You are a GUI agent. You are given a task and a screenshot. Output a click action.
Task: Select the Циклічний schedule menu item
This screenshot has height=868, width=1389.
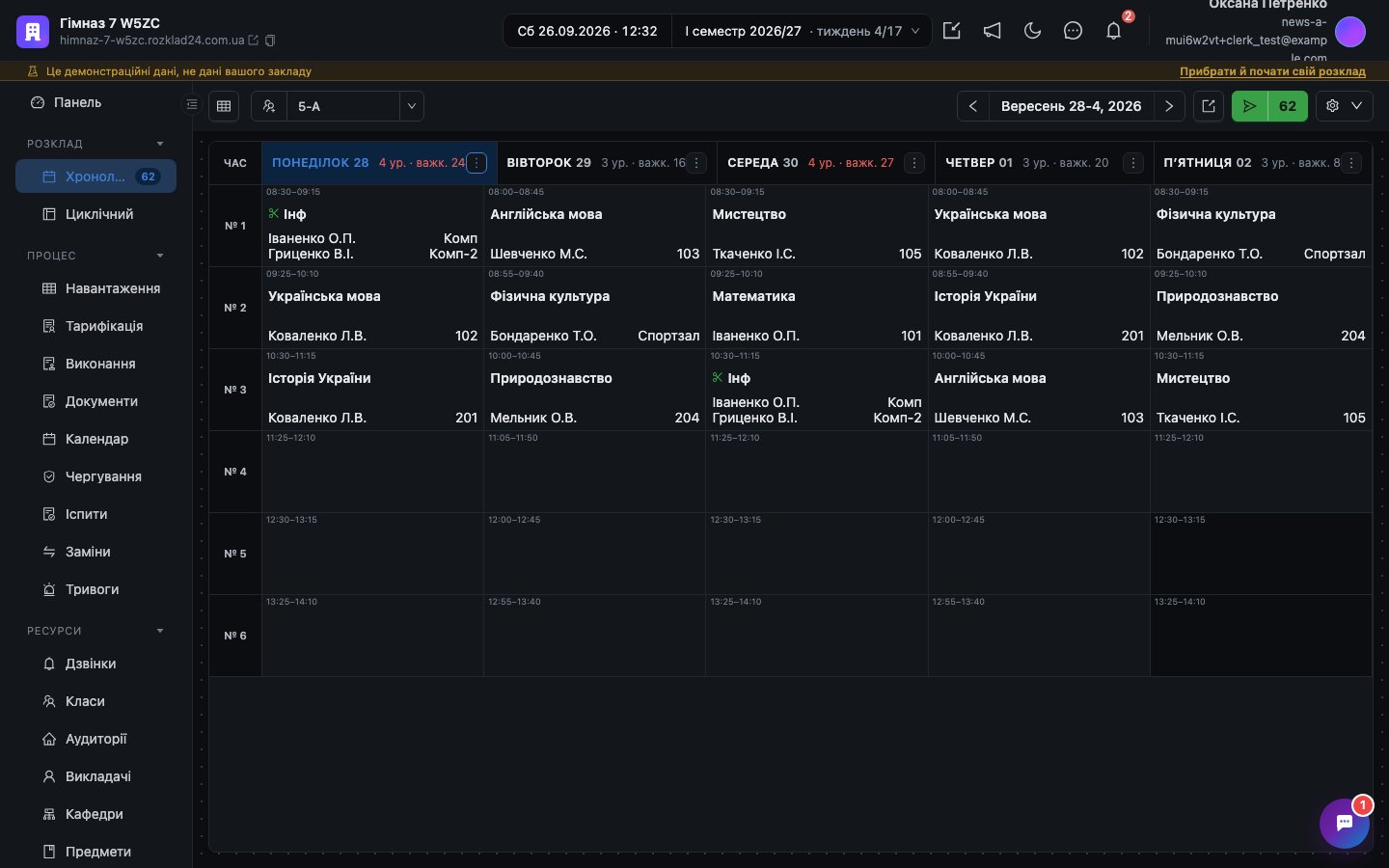point(95,214)
